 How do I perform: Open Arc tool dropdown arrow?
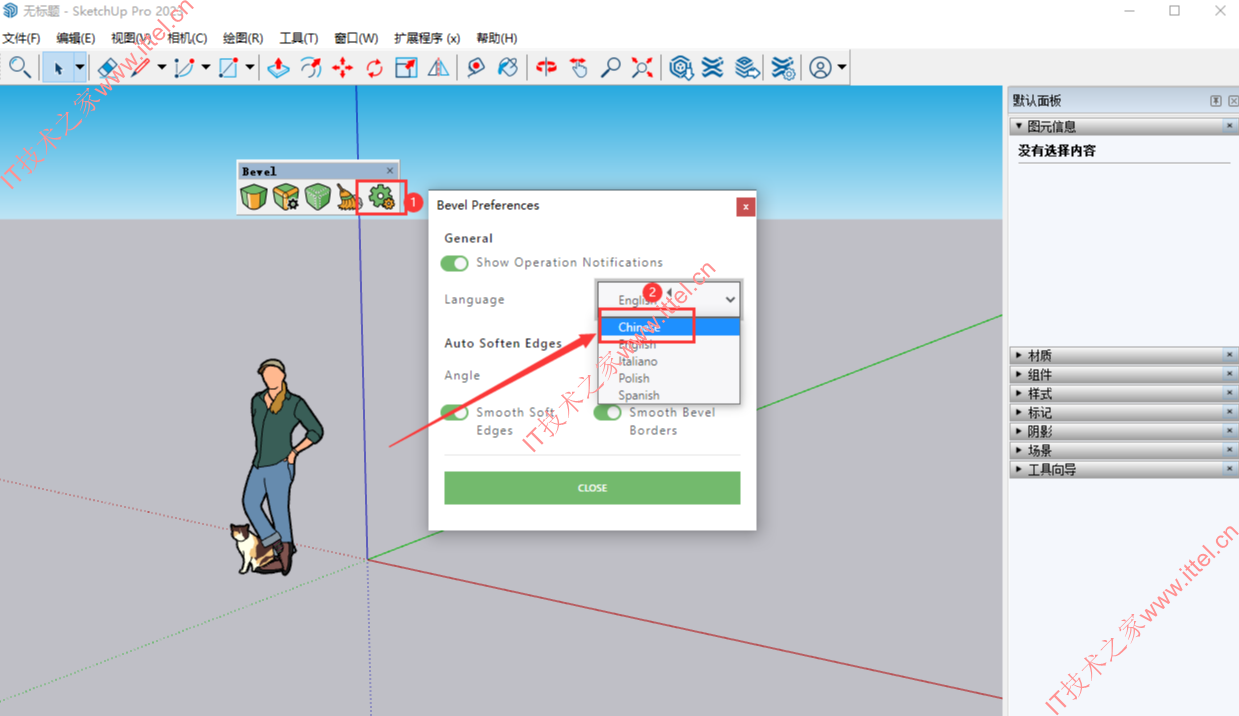206,68
